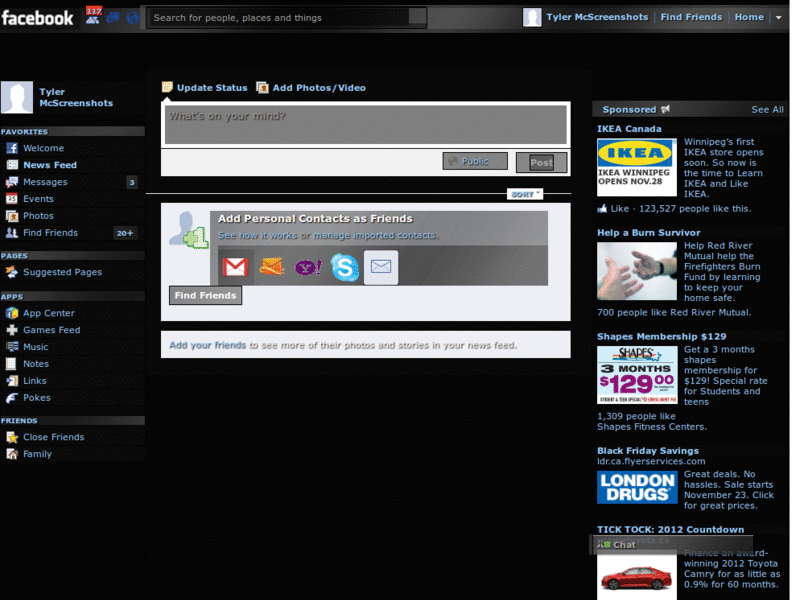
Task: Click the add-friend silhouette plus-one icon
Action: click(x=188, y=230)
